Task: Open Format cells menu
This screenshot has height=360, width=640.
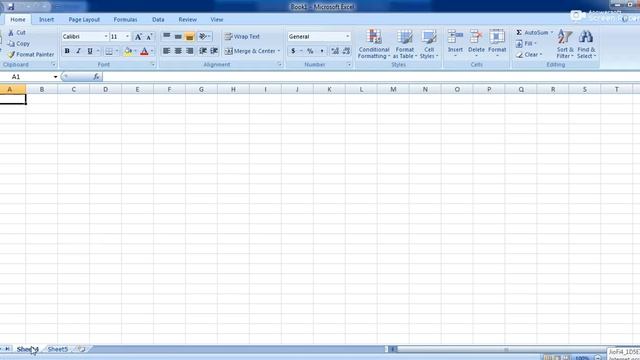Action: pyautogui.click(x=497, y=43)
